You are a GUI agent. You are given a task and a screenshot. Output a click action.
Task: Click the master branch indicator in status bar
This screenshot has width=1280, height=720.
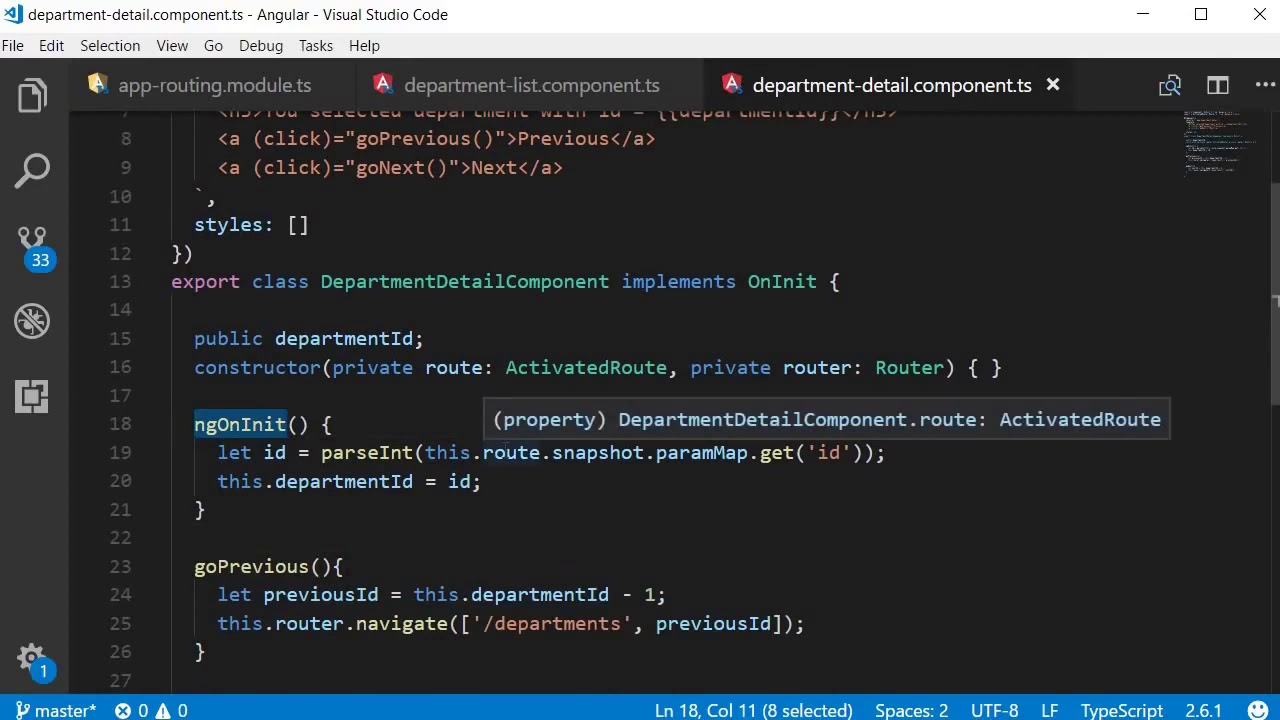point(55,710)
